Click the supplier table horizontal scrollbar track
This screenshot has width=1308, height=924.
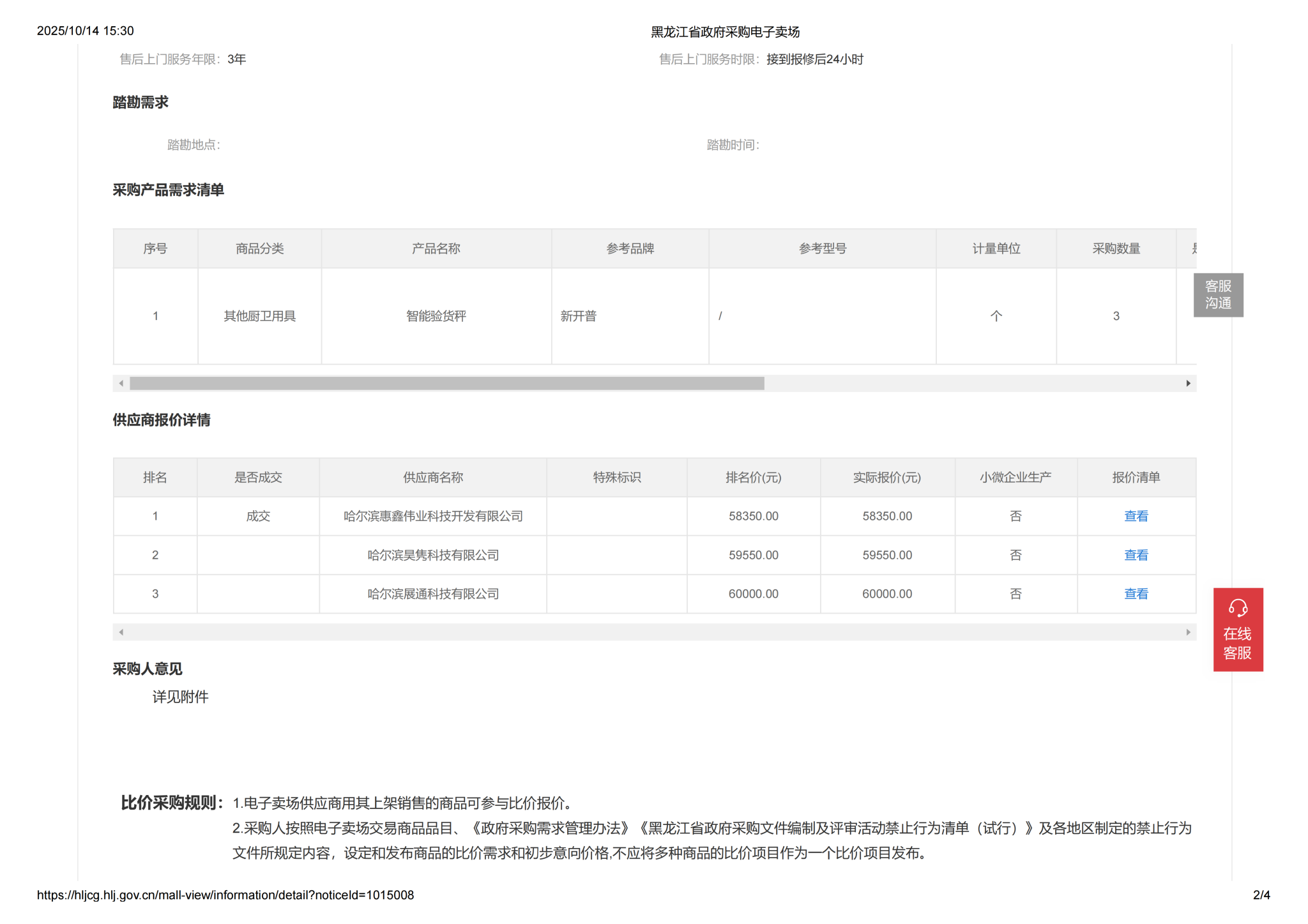click(x=654, y=632)
